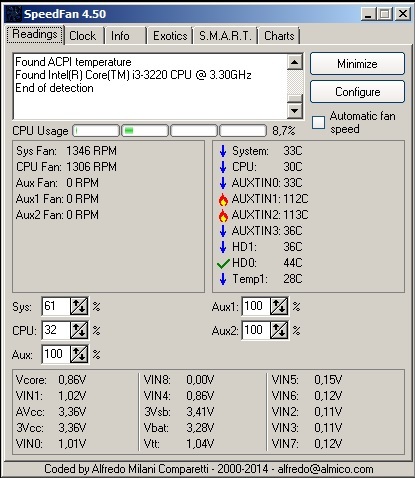Click the flame icon beside AUXTIN2
Viewport: 415px width, 478px height.
tap(223, 215)
